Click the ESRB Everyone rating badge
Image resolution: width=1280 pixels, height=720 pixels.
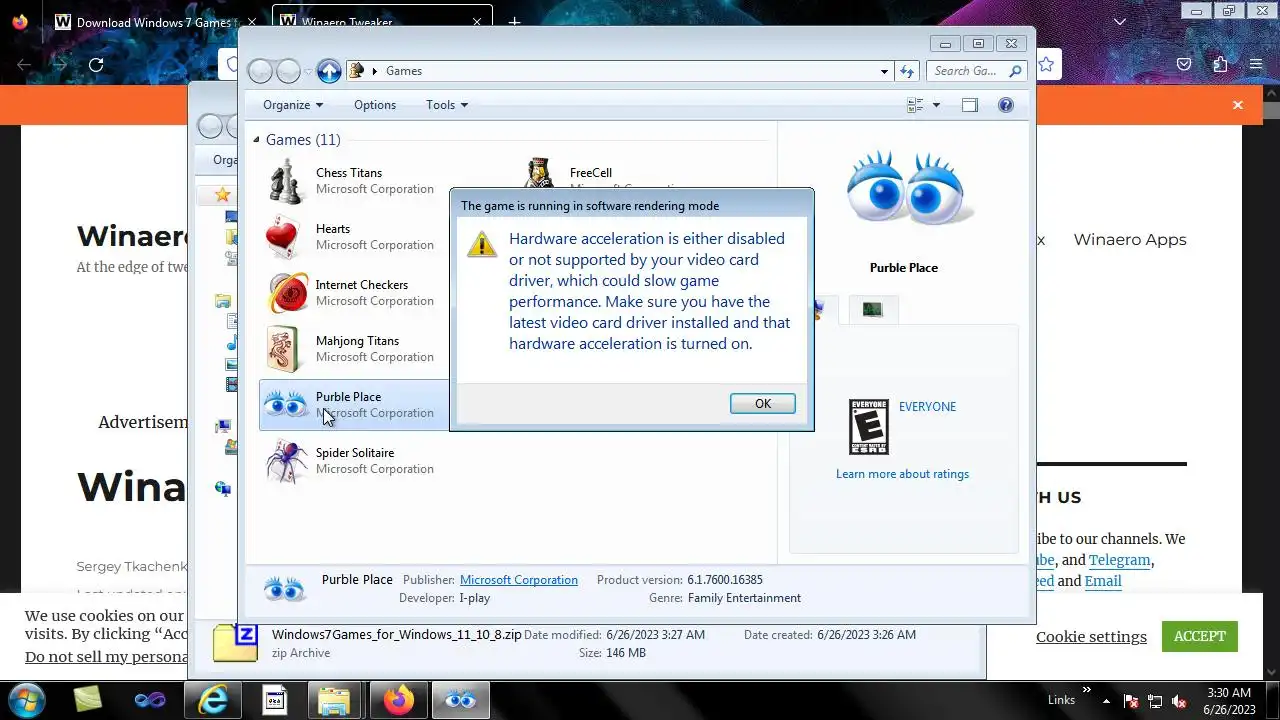[x=868, y=427]
